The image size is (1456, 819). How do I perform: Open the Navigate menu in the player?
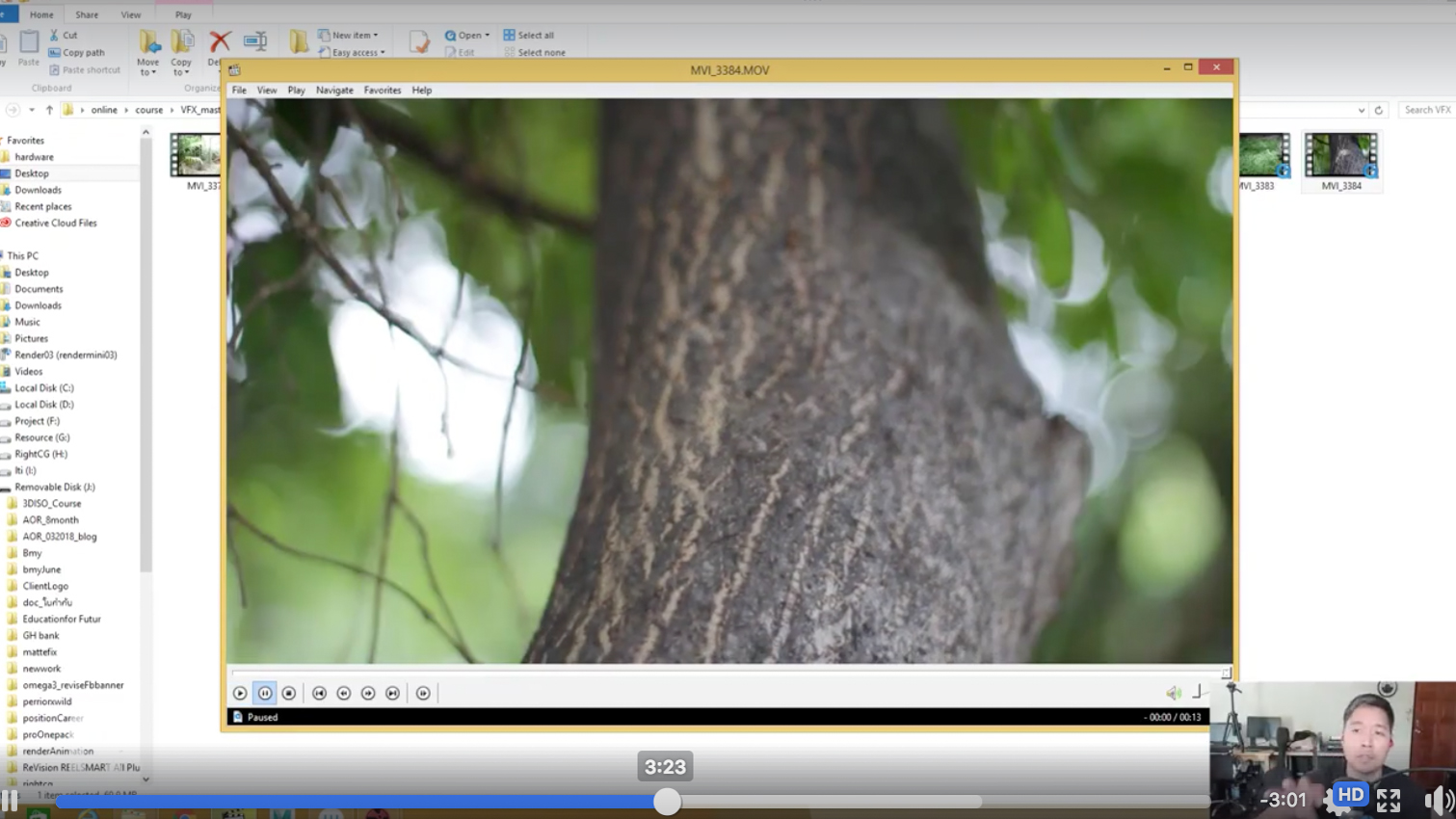[x=334, y=90]
